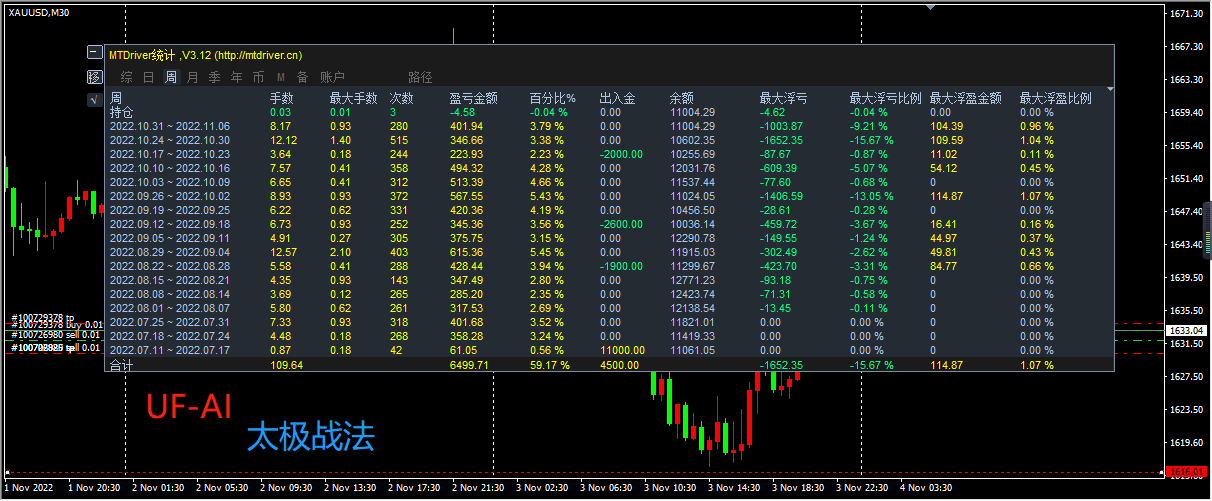
Task: Switch to the 季 quarterly tab
Action: click(214, 77)
